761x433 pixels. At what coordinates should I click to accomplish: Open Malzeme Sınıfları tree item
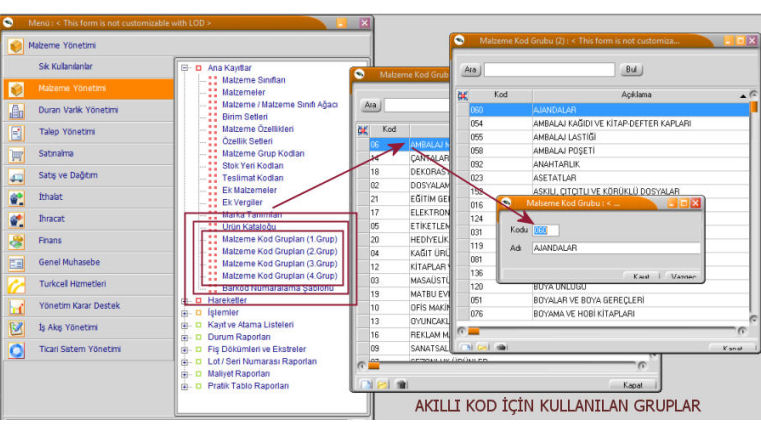point(253,80)
